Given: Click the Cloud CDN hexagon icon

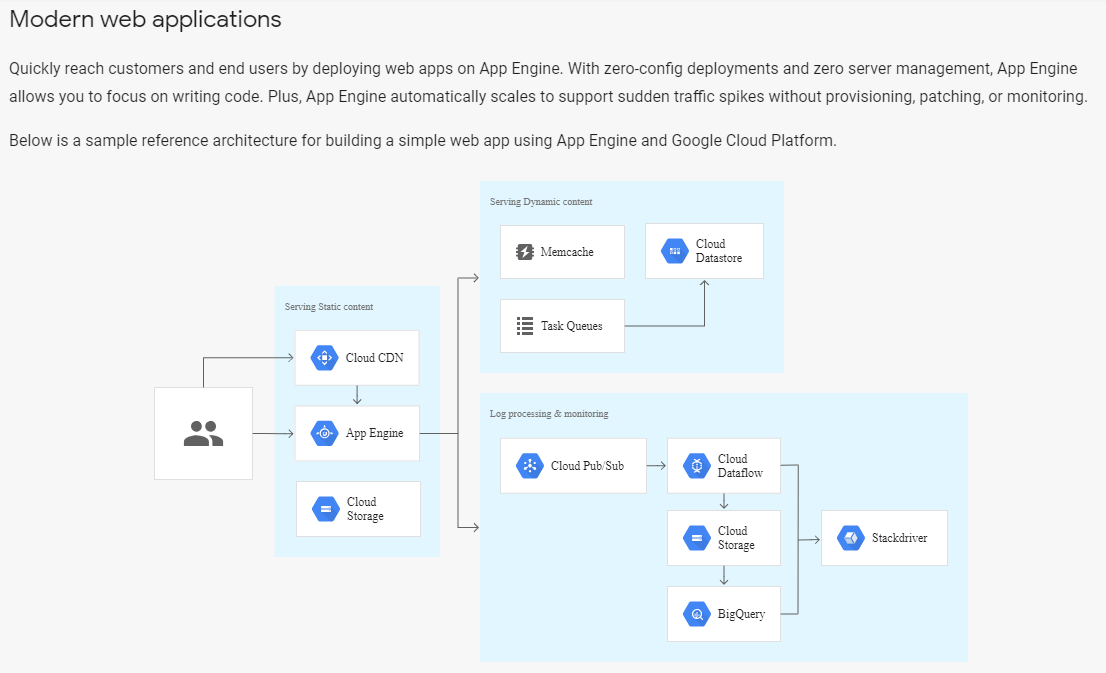Looking at the screenshot, I should [324, 358].
